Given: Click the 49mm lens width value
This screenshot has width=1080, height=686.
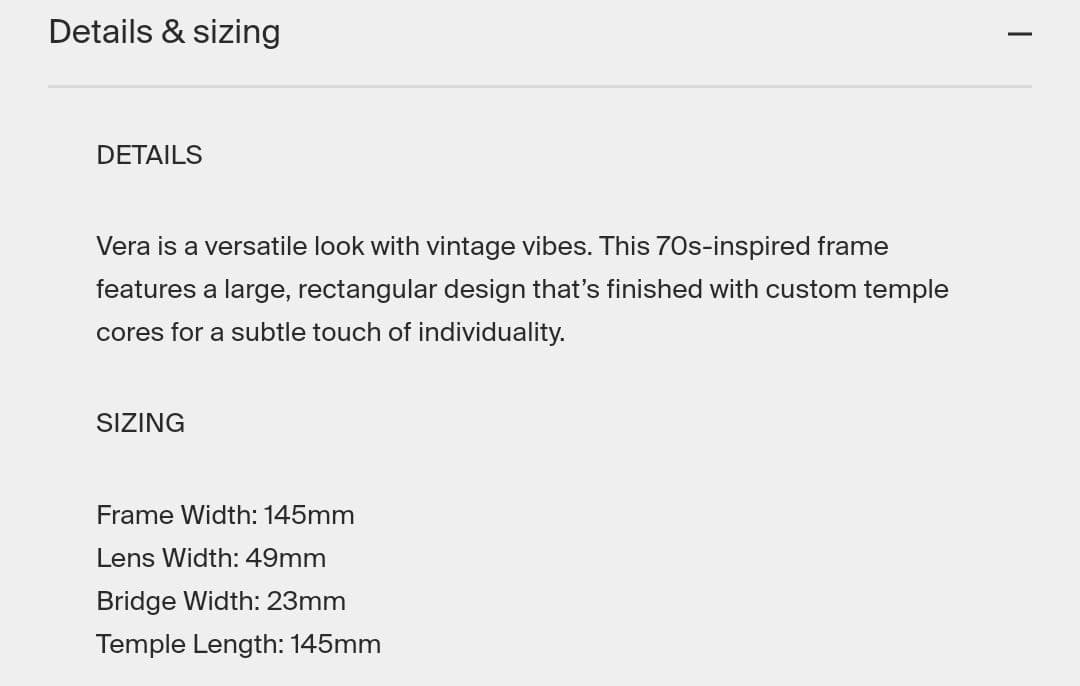Looking at the screenshot, I should [x=286, y=558].
